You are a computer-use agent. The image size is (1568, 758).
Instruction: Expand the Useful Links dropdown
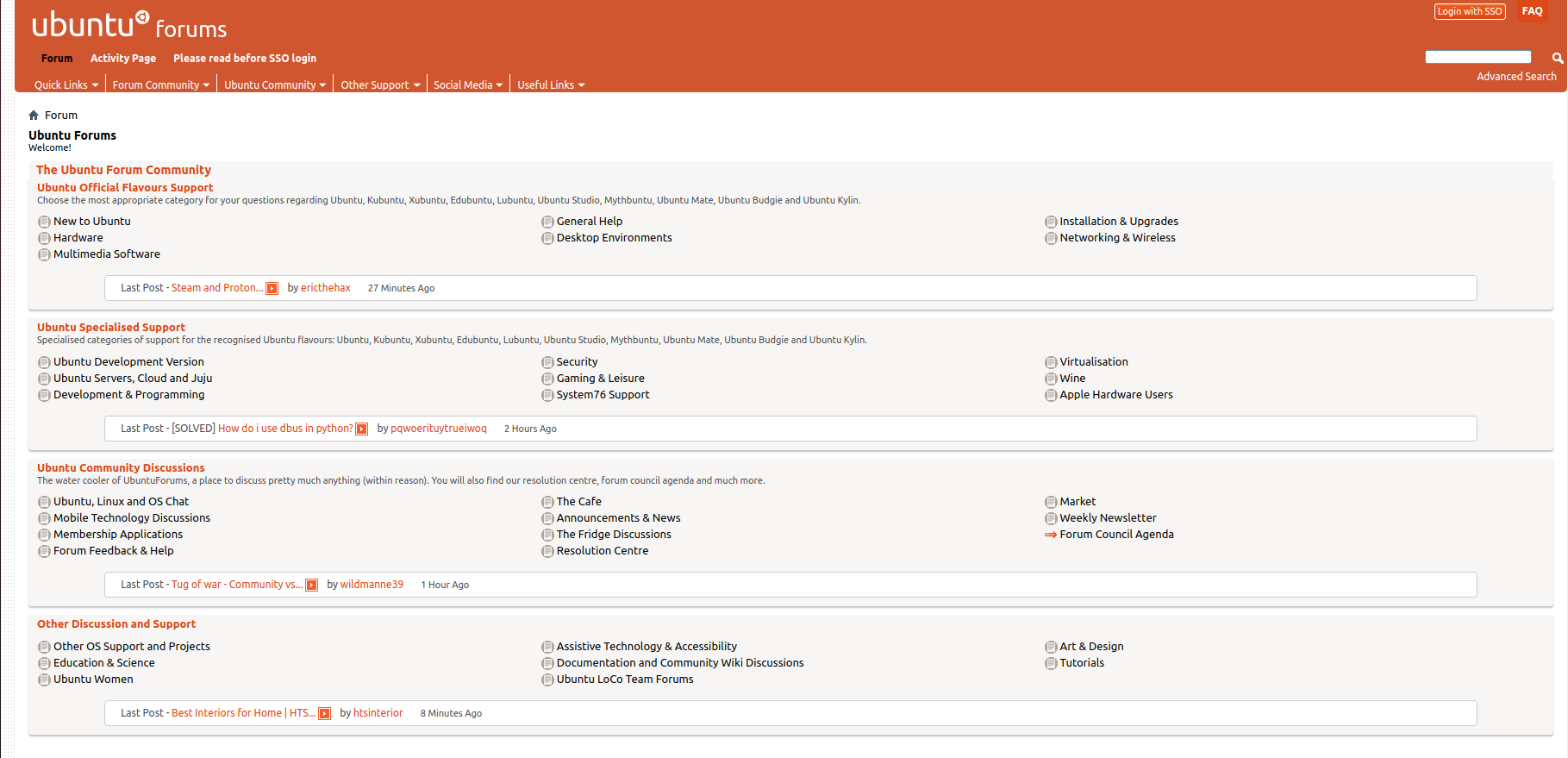(551, 85)
